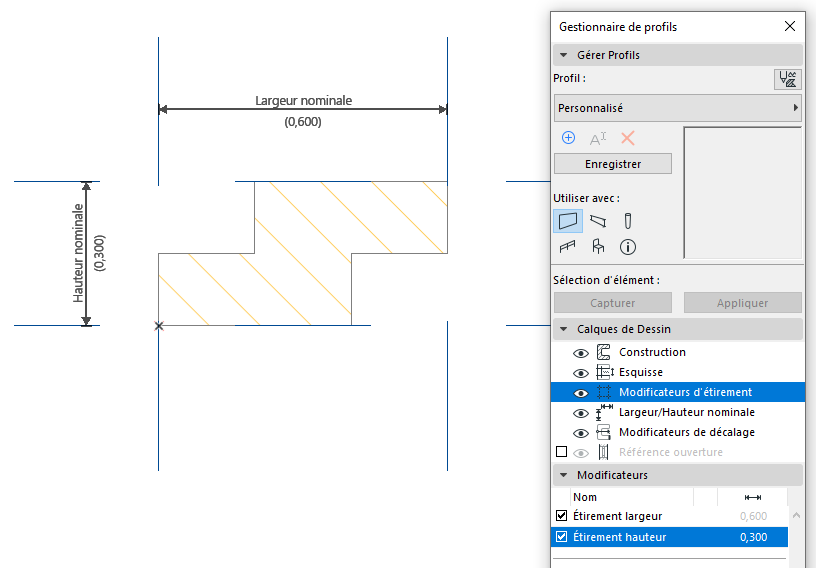Click the Esquisse layer icon
This screenshot has width=816, height=568.
tap(605, 372)
